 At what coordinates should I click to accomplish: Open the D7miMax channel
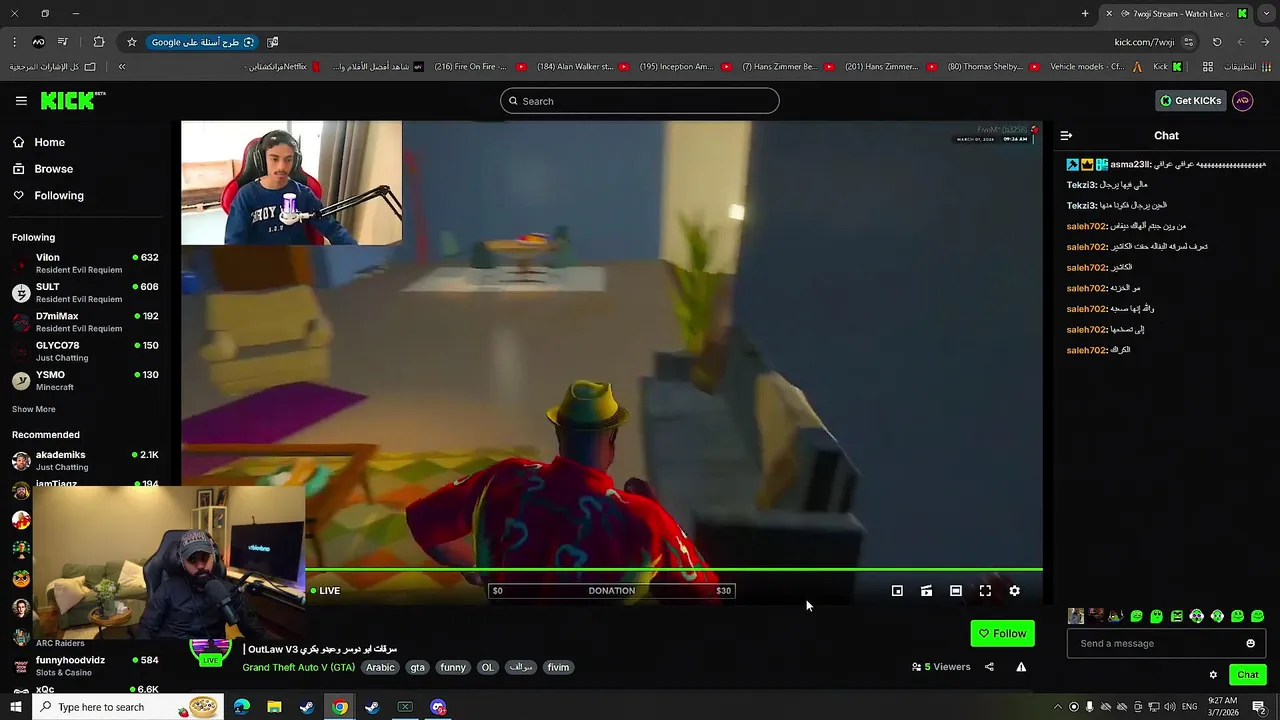point(86,322)
